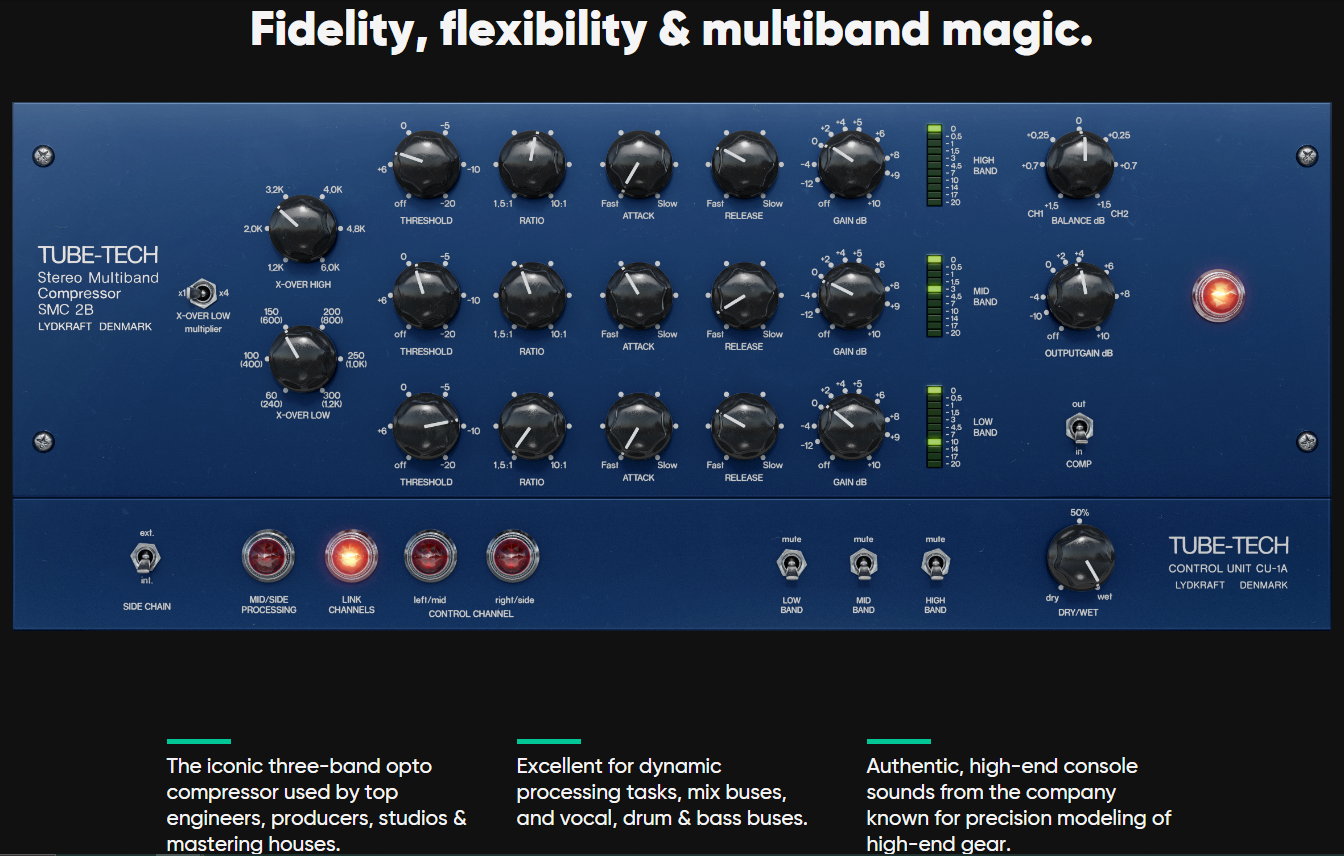The height and width of the screenshot is (856, 1344).
Task: Click the 'Stereo Multiband Compressor' label
Action: (x=98, y=285)
